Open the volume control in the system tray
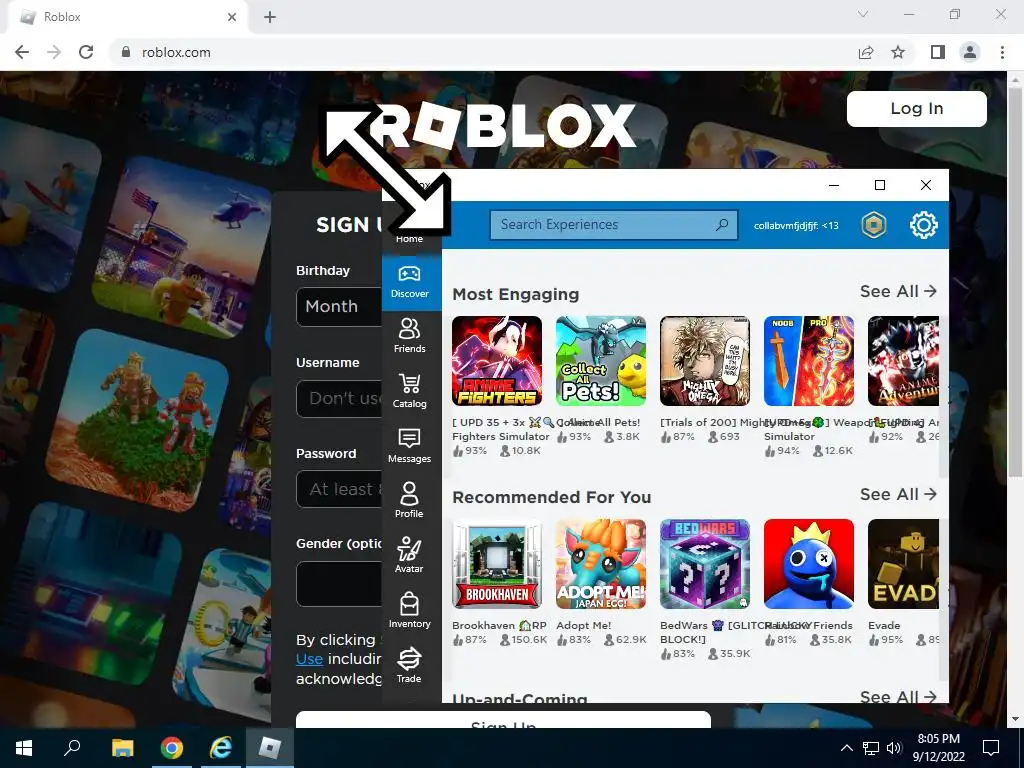This screenshot has width=1024, height=768. click(x=895, y=748)
